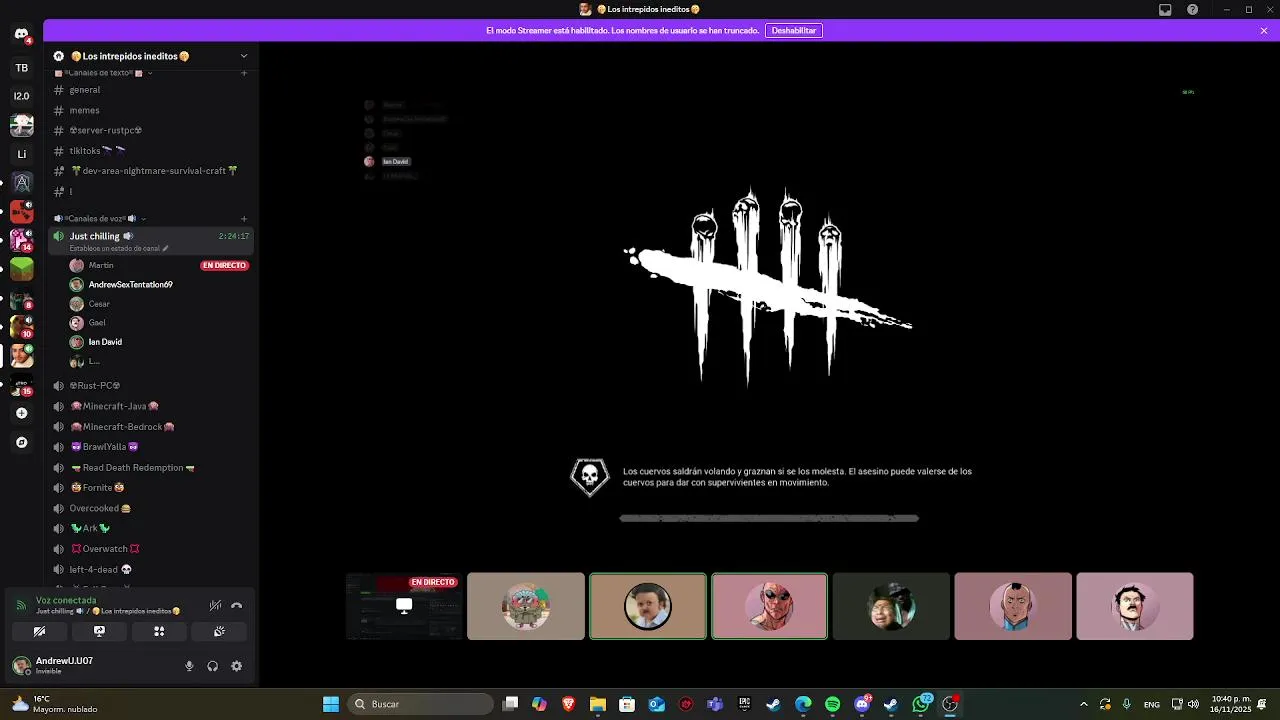Create channel in Canales de voz
This screenshot has height=720, width=1280.
(x=244, y=218)
